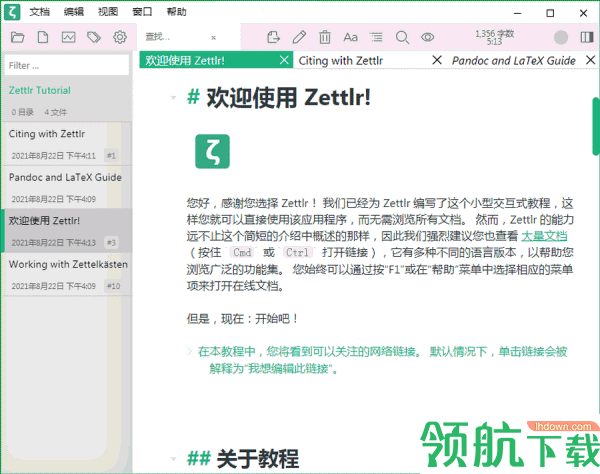Click the 但是，现在：开始吧！ line

click(x=243, y=318)
